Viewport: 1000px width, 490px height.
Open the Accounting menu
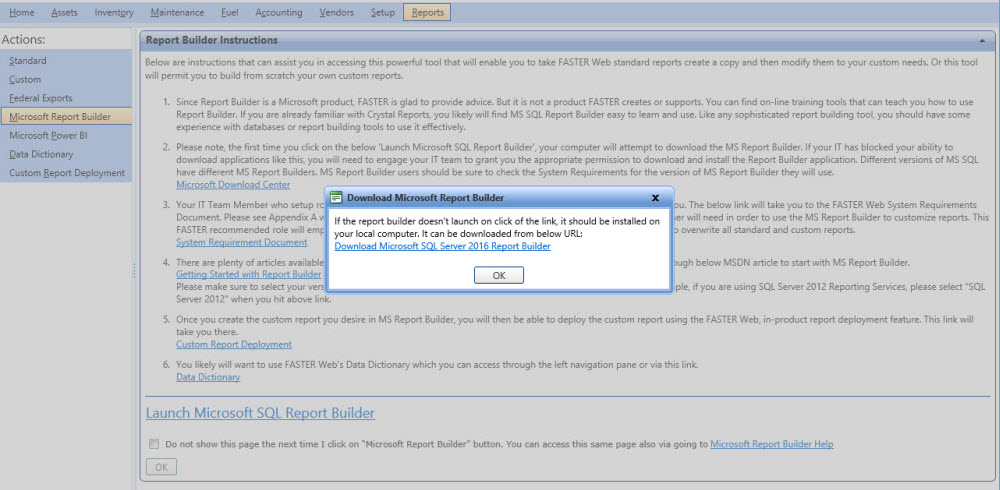pyautogui.click(x=278, y=12)
